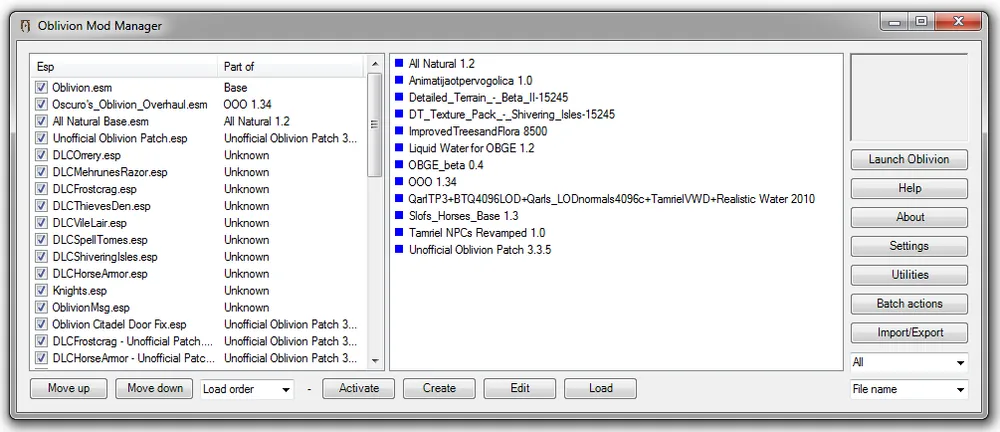Click the esp list scroll up arrow
The width and height of the screenshot is (1000, 432).
pos(375,63)
